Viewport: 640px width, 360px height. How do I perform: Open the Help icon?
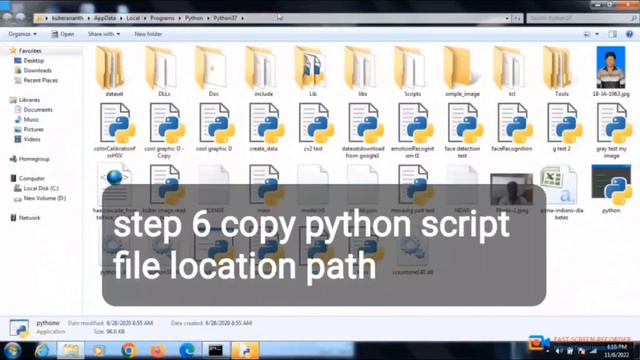[629, 34]
